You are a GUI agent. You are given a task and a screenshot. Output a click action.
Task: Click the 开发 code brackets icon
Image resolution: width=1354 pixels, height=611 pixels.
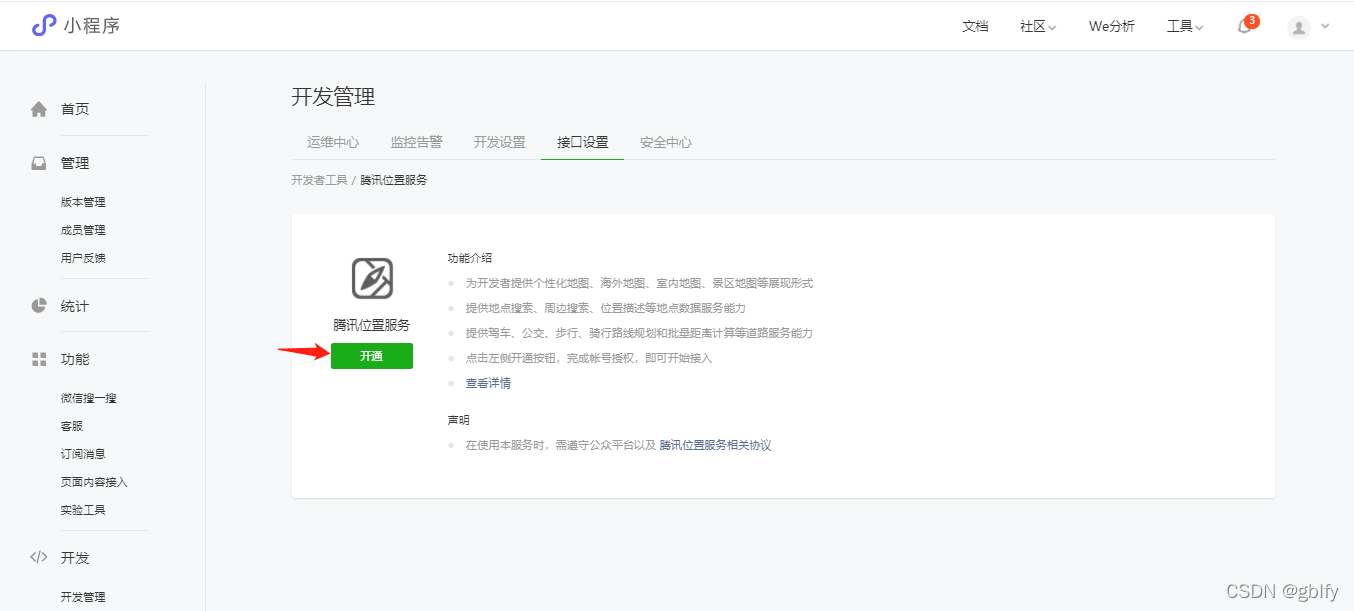(x=39, y=557)
